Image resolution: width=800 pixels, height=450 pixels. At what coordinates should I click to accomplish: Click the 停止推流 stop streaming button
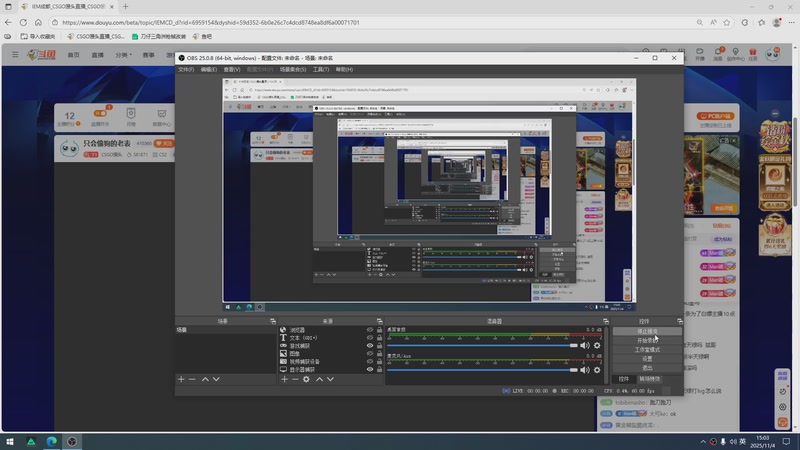pos(648,331)
